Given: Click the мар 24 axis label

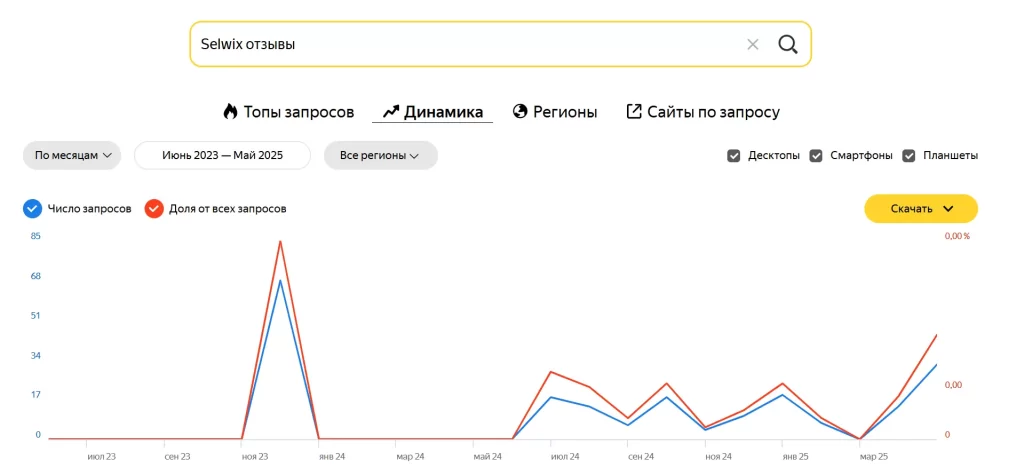Looking at the screenshot, I should [x=409, y=457].
